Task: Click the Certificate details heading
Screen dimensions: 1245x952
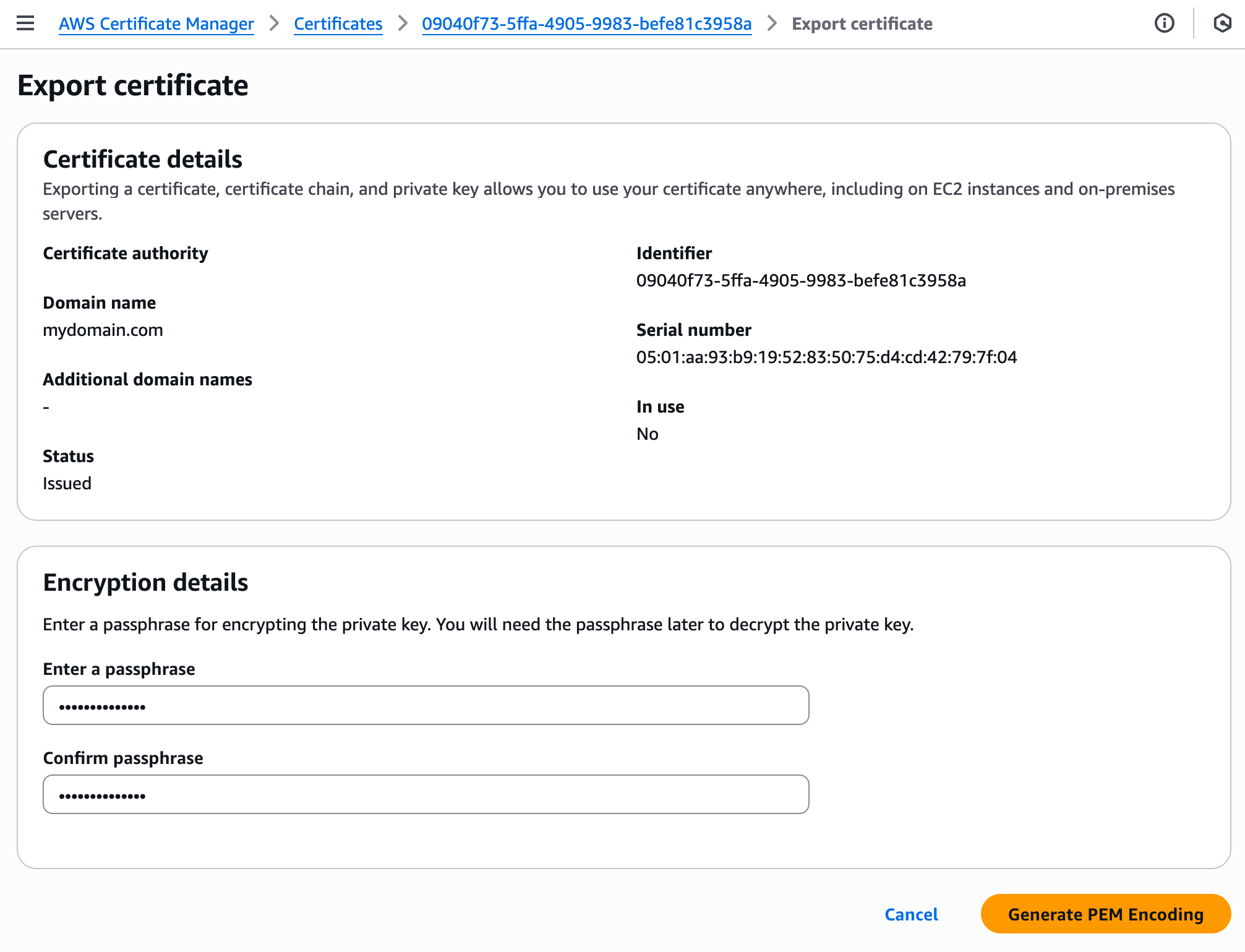Action: (142, 159)
